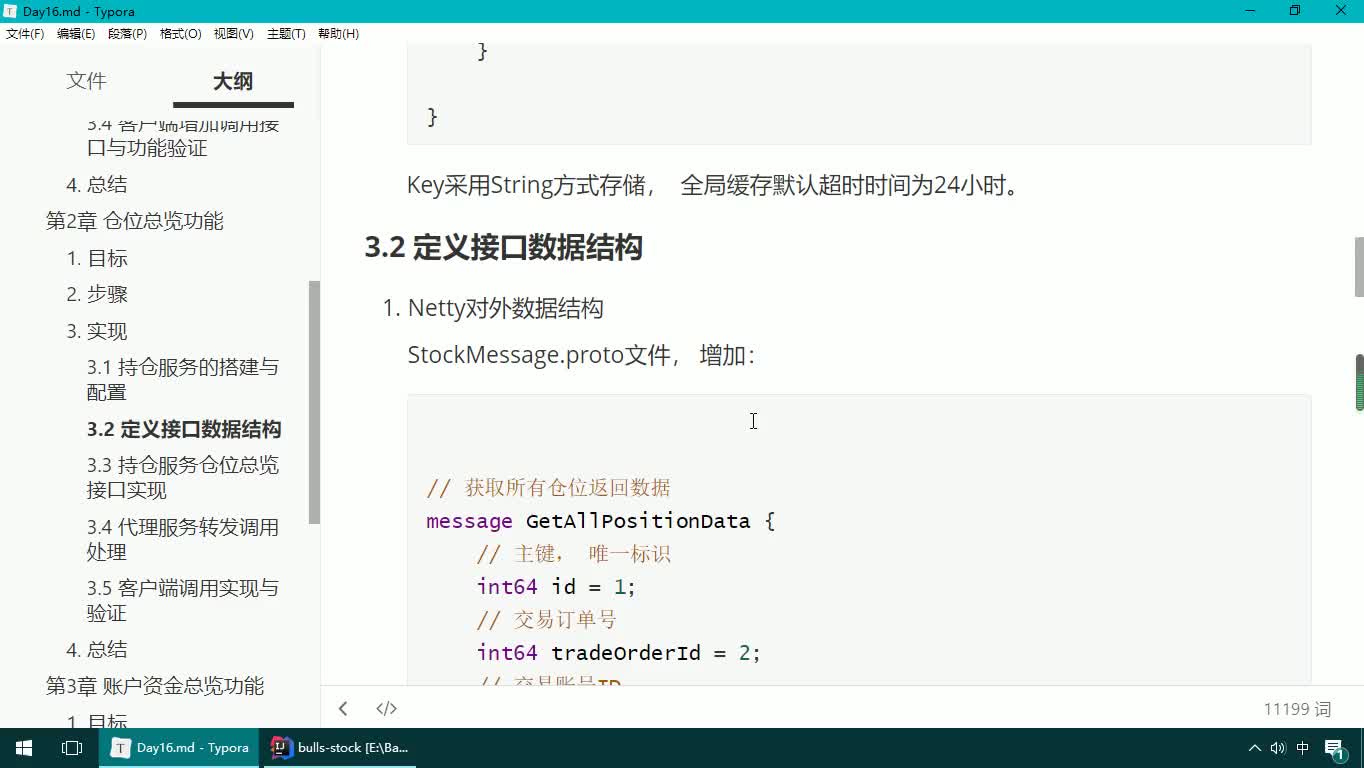1364x768 pixels.
Task: Open notification center icon
Action: point(1336,748)
